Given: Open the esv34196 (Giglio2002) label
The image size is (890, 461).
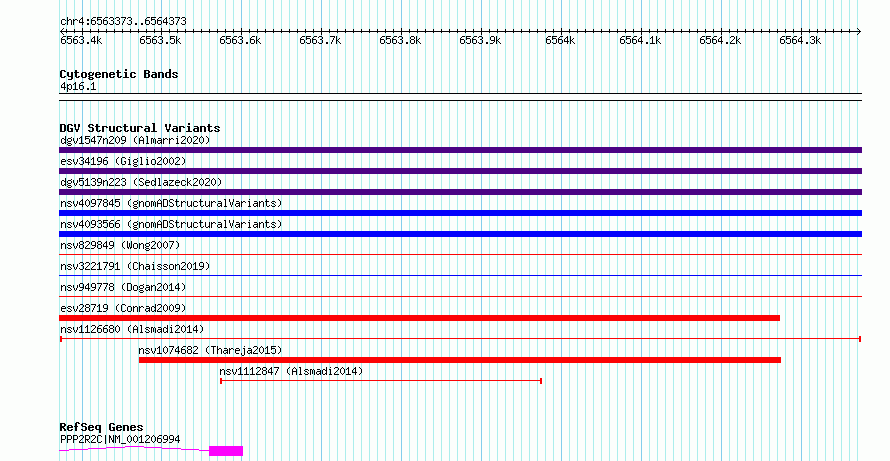Looking at the screenshot, I should pos(123,161).
